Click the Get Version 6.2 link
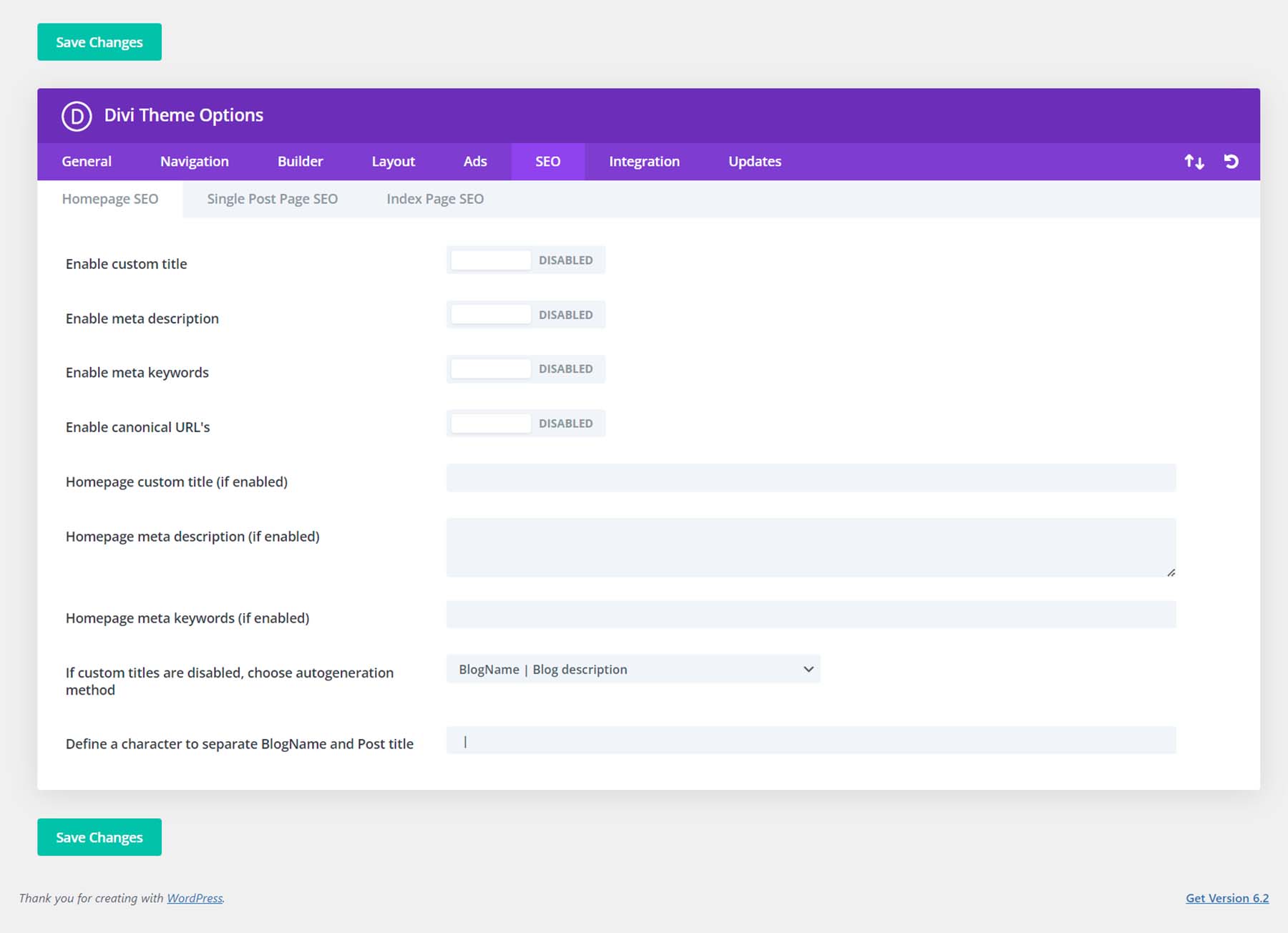This screenshot has height=933, width=1288. point(1227,898)
